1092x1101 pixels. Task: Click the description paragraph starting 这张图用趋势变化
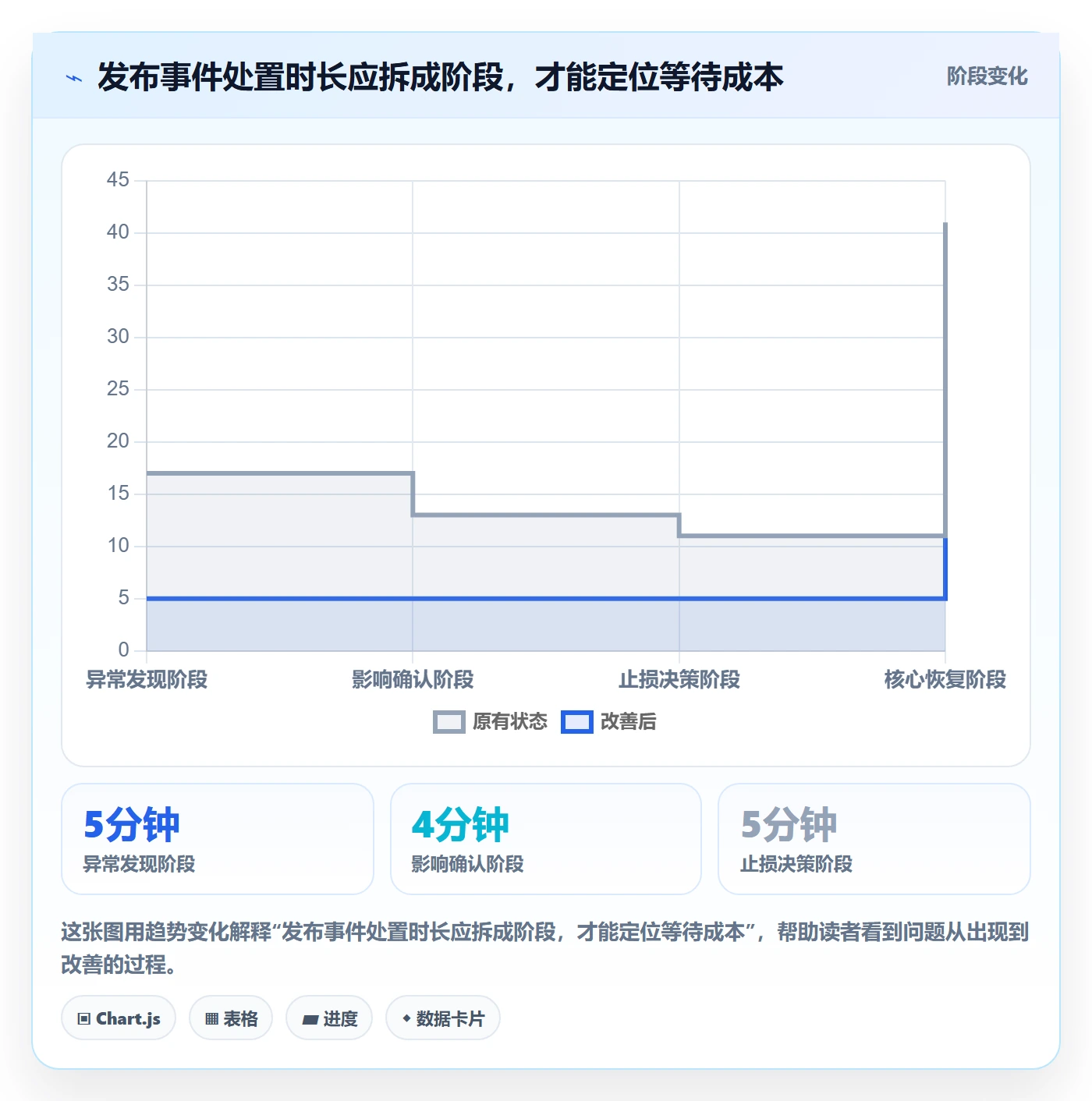pos(545,947)
